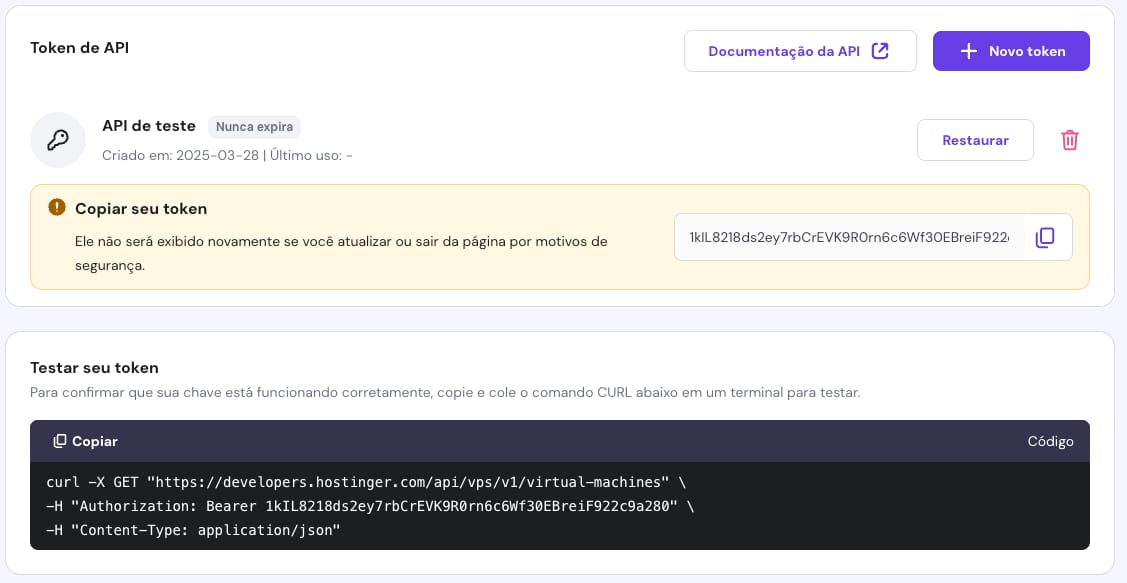
Task: Click the Código label in code header
Action: coord(1050,441)
